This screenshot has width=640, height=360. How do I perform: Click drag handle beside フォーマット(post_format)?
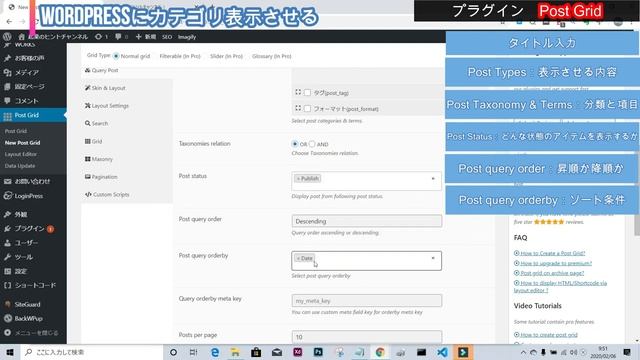tap(298, 108)
